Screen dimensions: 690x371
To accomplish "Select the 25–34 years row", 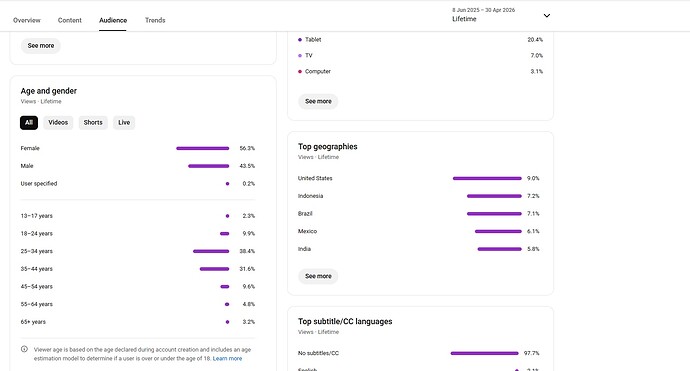I will (x=138, y=251).
